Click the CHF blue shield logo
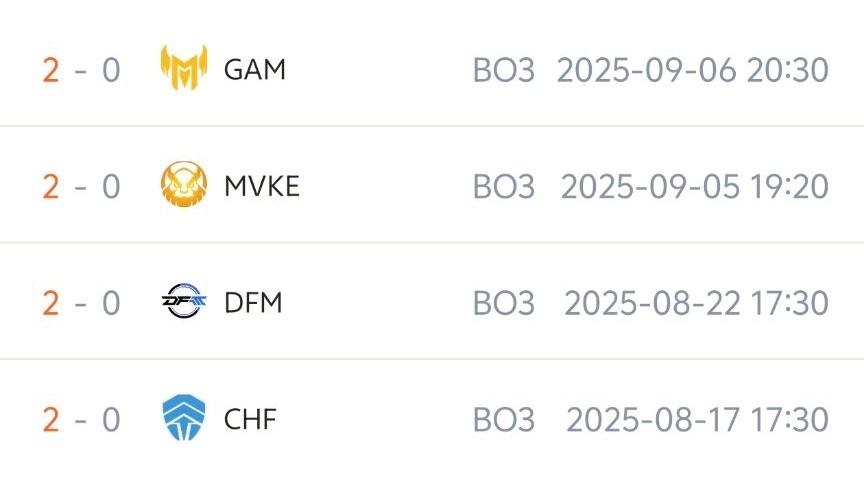 (184, 419)
